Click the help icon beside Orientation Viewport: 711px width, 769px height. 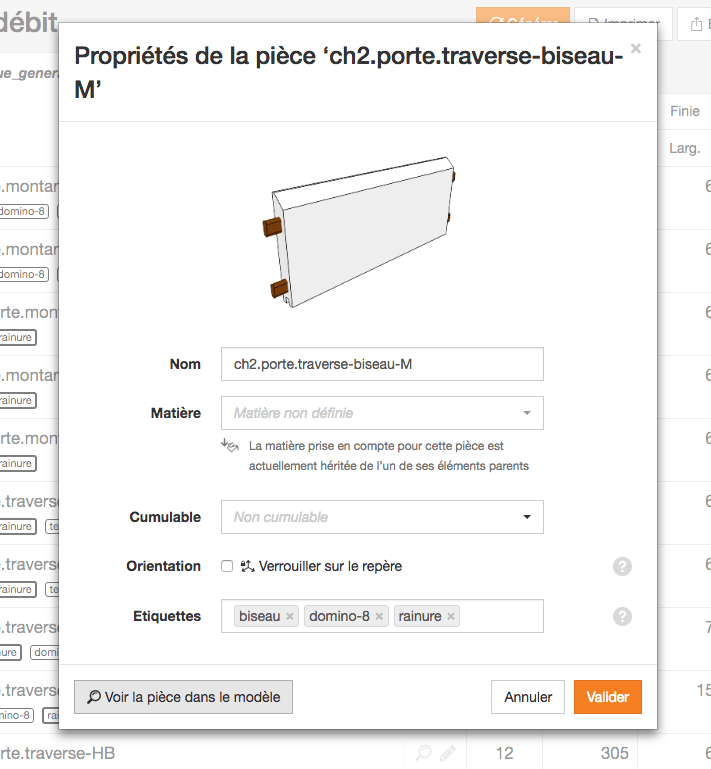(622, 566)
